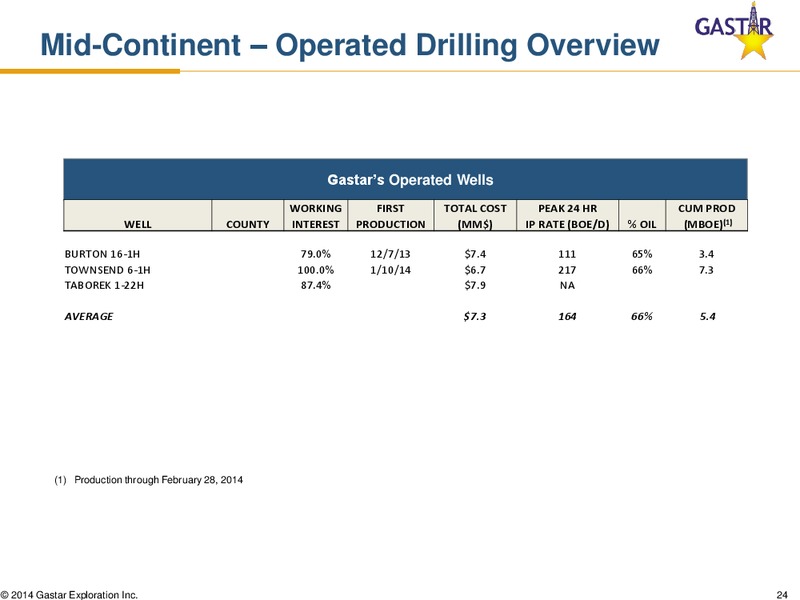The image size is (800, 600).
Task: Select the 'BURTON 16-1H' well name
Action: [103, 254]
